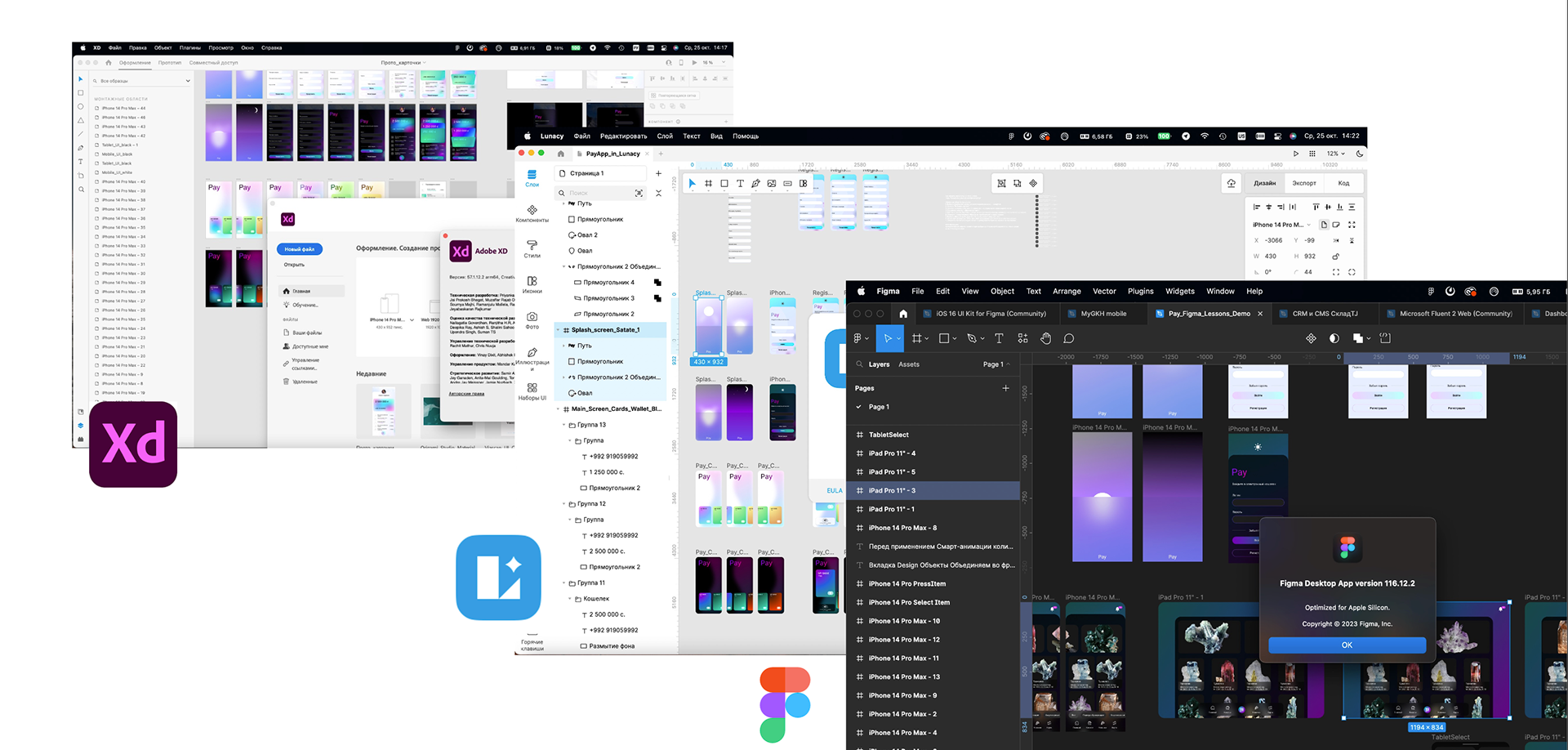Open Figma's Arrange menu

(x=1067, y=292)
